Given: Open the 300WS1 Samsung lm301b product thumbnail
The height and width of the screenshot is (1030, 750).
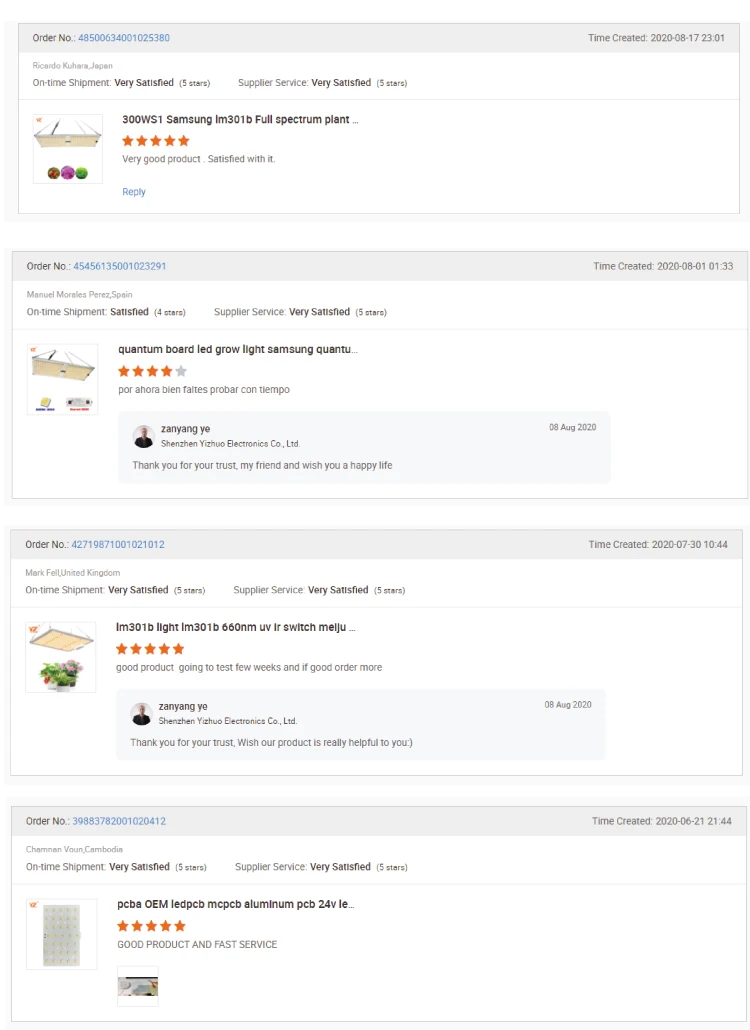Looking at the screenshot, I should (68, 148).
